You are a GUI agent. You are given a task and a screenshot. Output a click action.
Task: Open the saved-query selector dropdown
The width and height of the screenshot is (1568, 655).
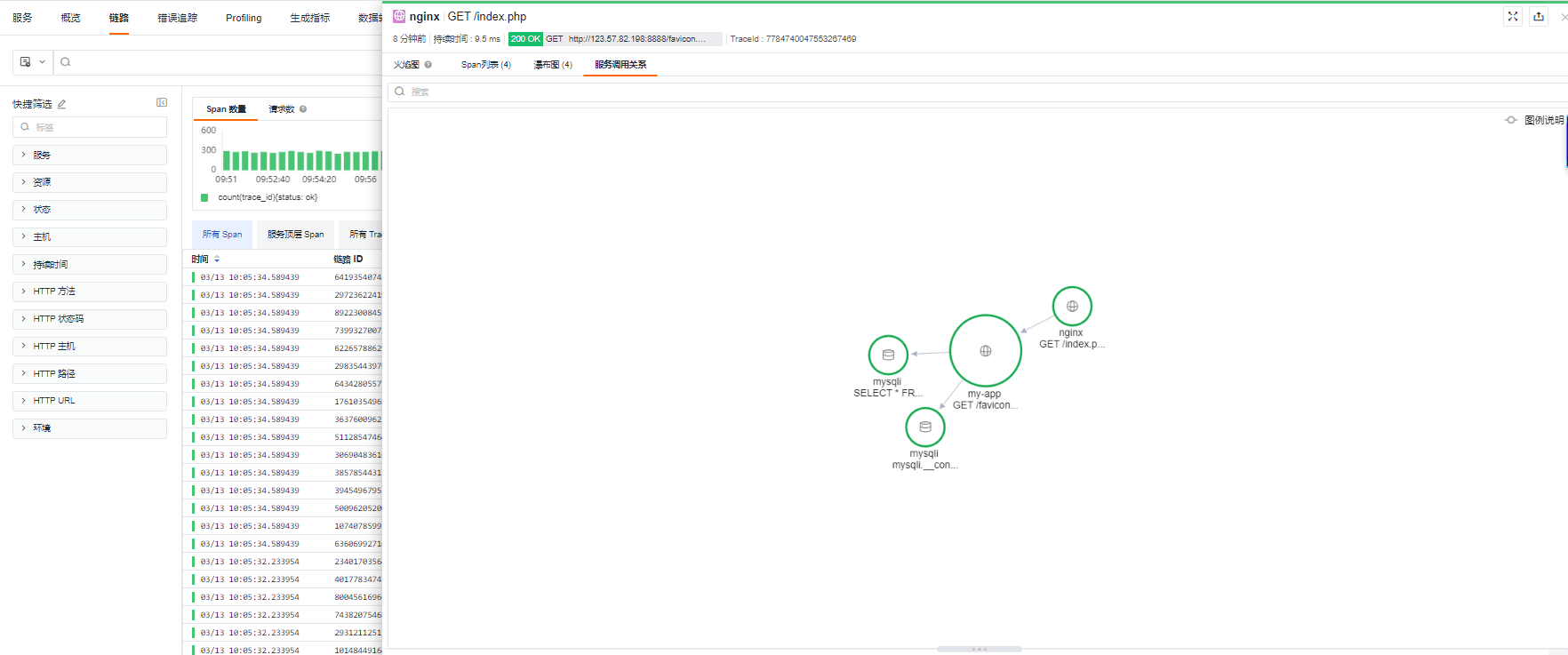tap(32, 62)
